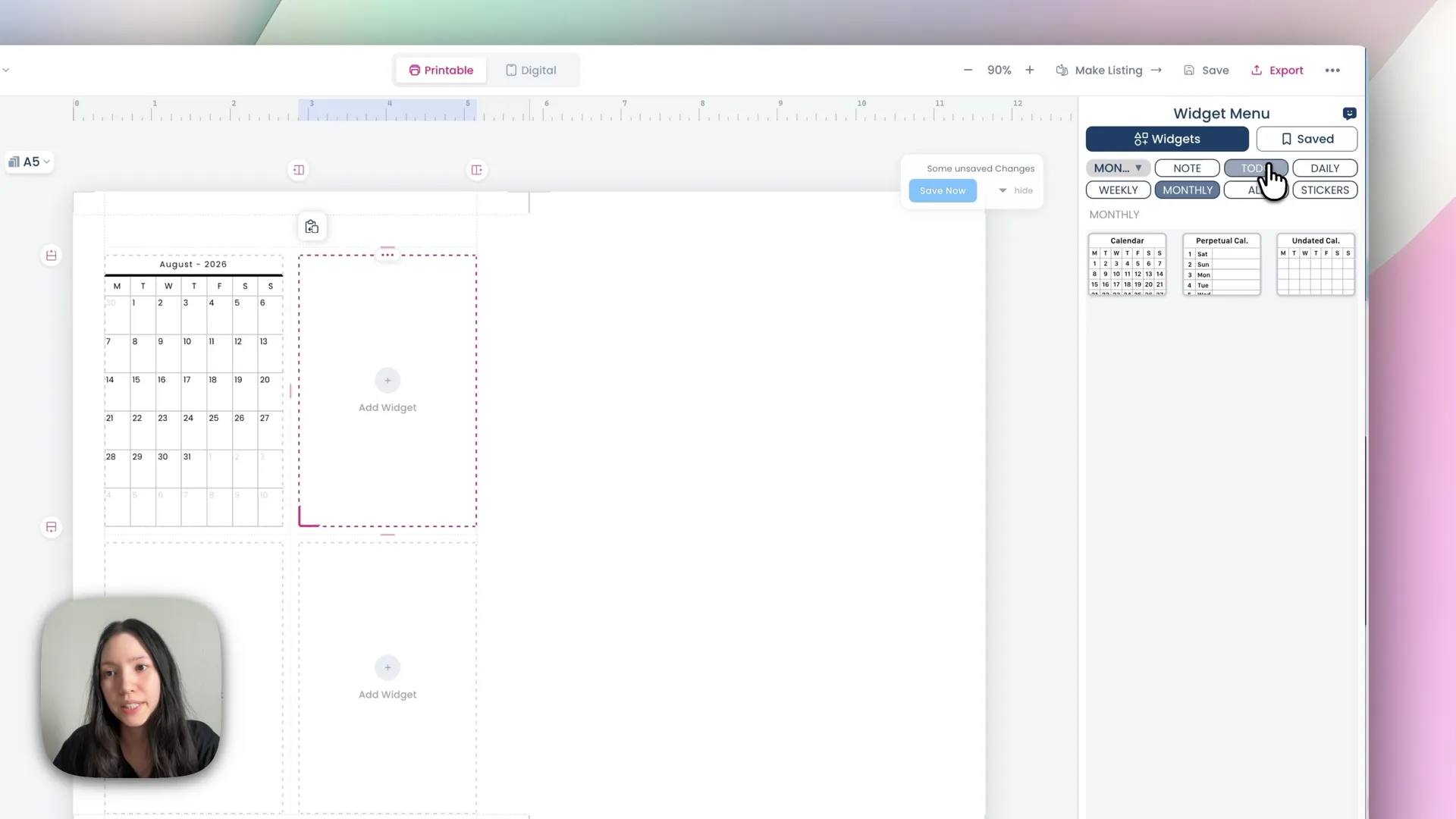
Task: Open the Saved tab in Widget Menu
Action: pyautogui.click(x=1307, y=140)
